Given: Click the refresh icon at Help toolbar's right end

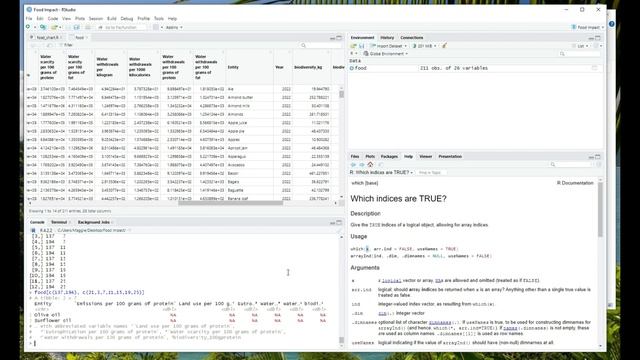Looking at the screenshot, I should [x=599, y=164].
